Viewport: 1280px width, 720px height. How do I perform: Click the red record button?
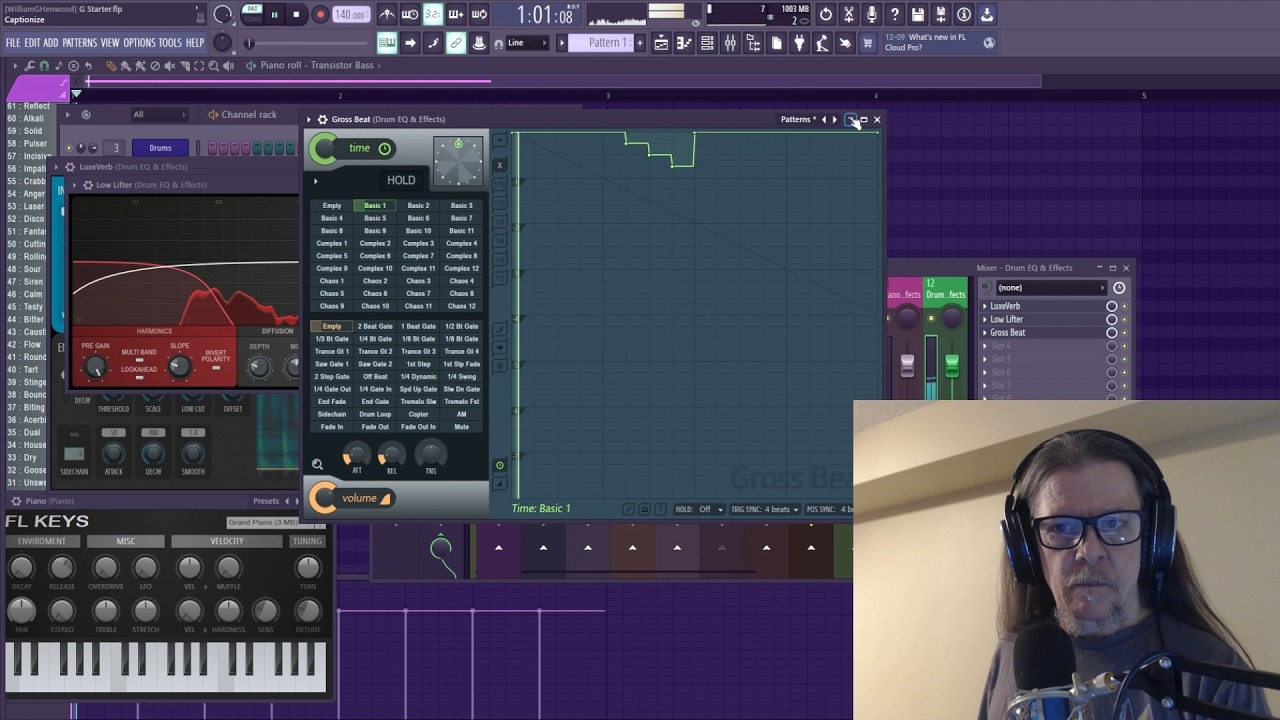[x=320, y=14]
